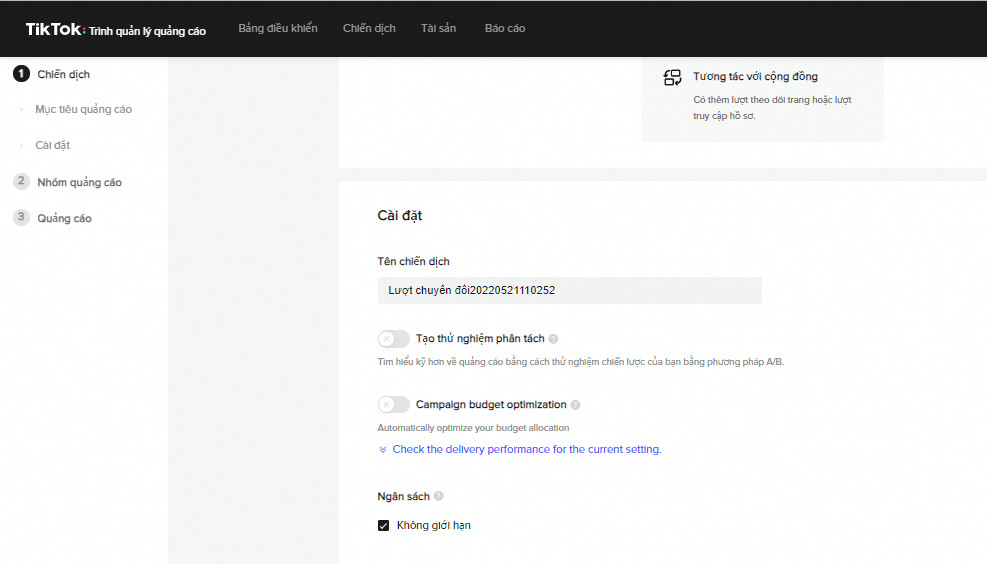Click step 2 circle icon in sidebar
The height and width of the screenshot is (564, 987).
[x=21, y=182]
